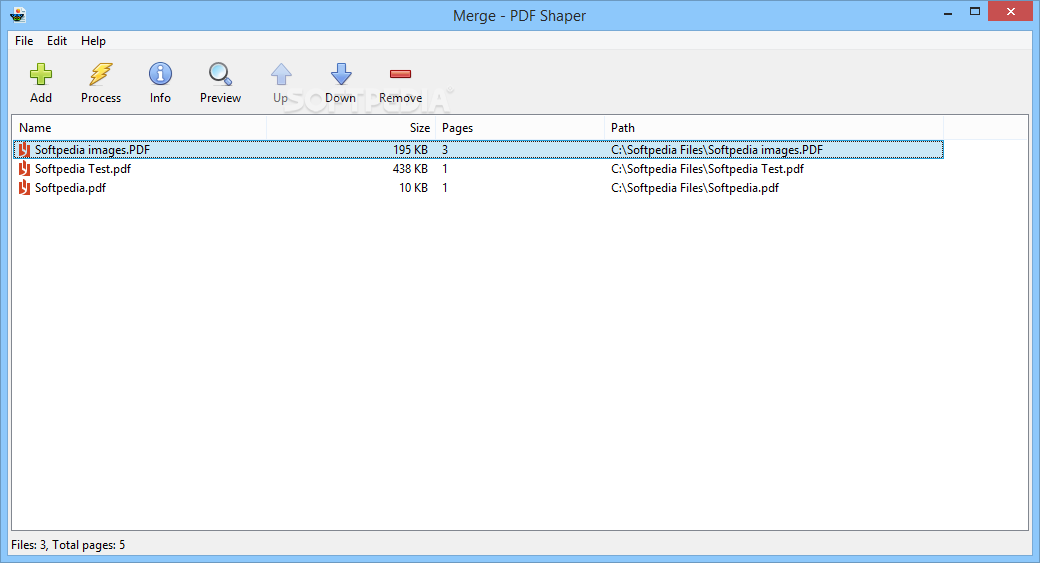Click path C:\Softpedia Files\Softpedia.pdf

[x=694, y=188]
